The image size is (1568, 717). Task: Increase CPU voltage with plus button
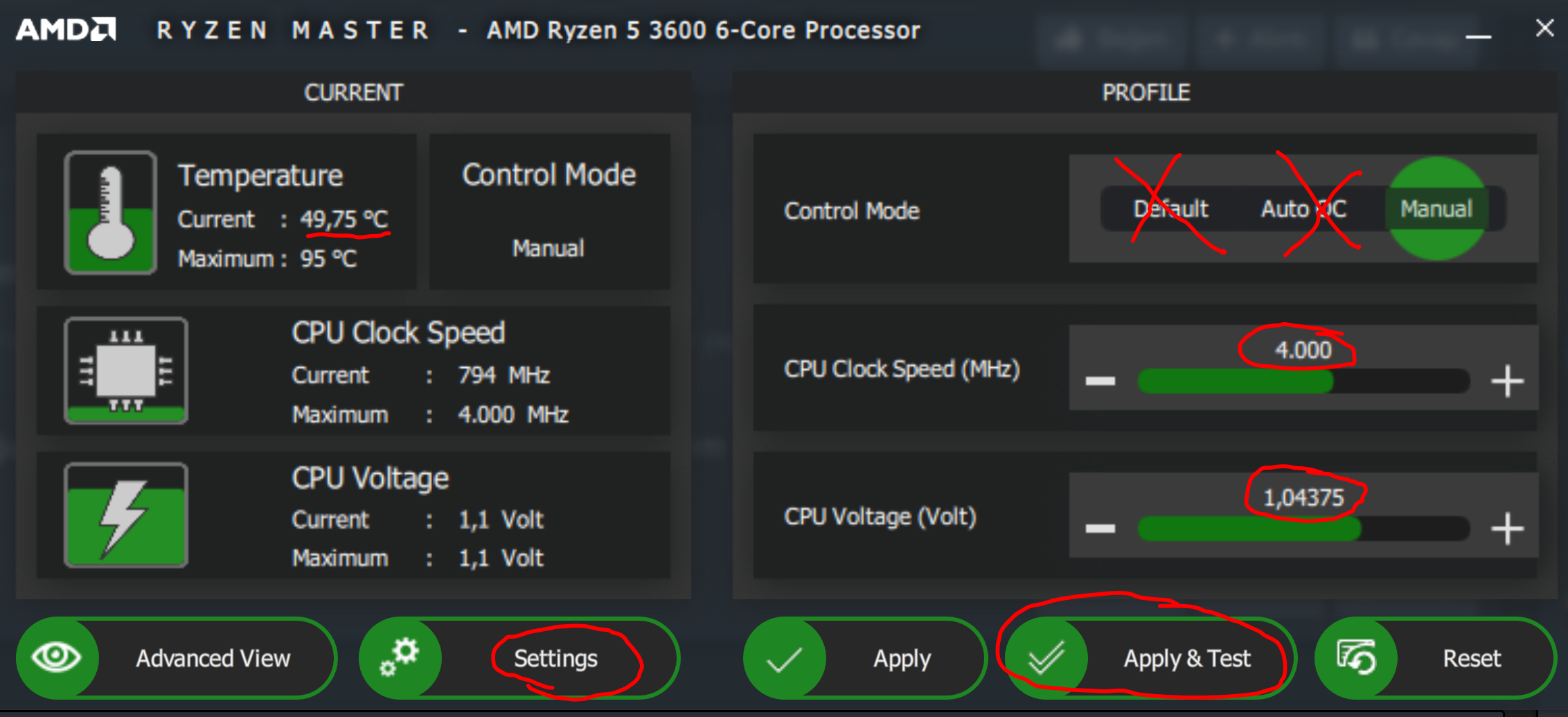(1507, 529)
